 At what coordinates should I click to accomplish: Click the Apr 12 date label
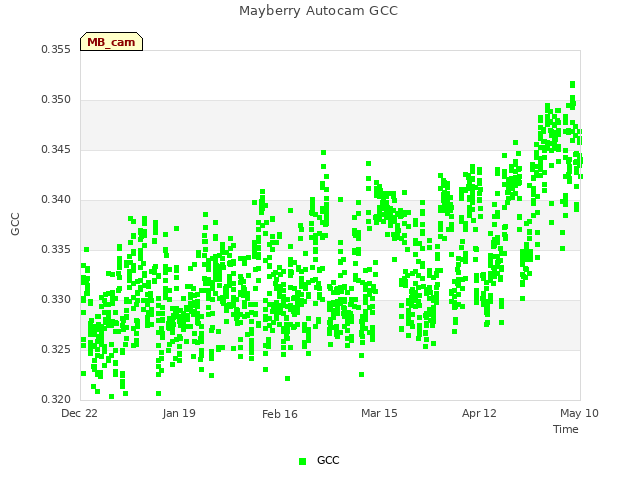pos(479,413)
